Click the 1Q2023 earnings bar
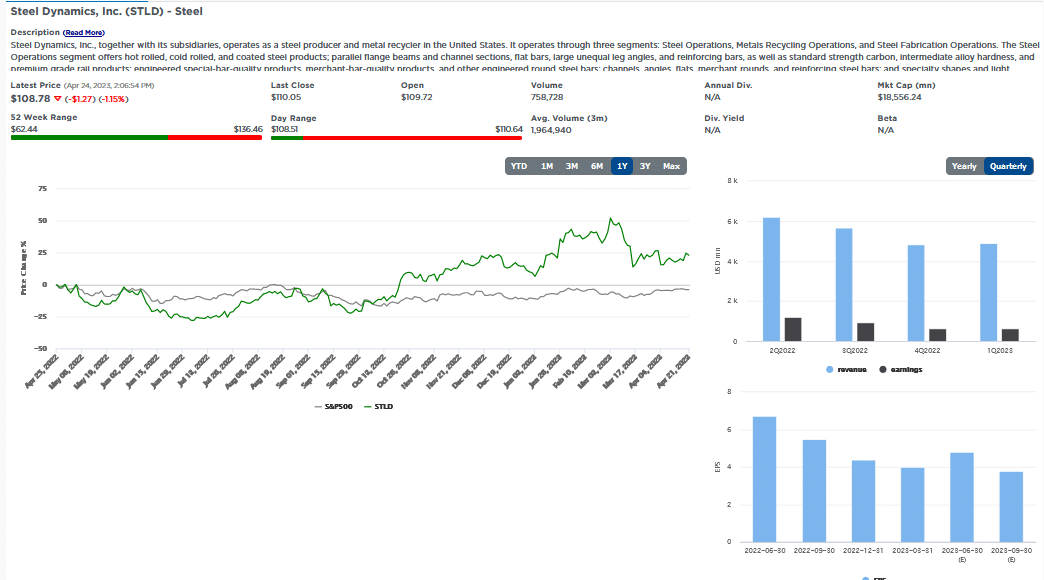The image size is (1044, 580). (x=1011, y=335)
